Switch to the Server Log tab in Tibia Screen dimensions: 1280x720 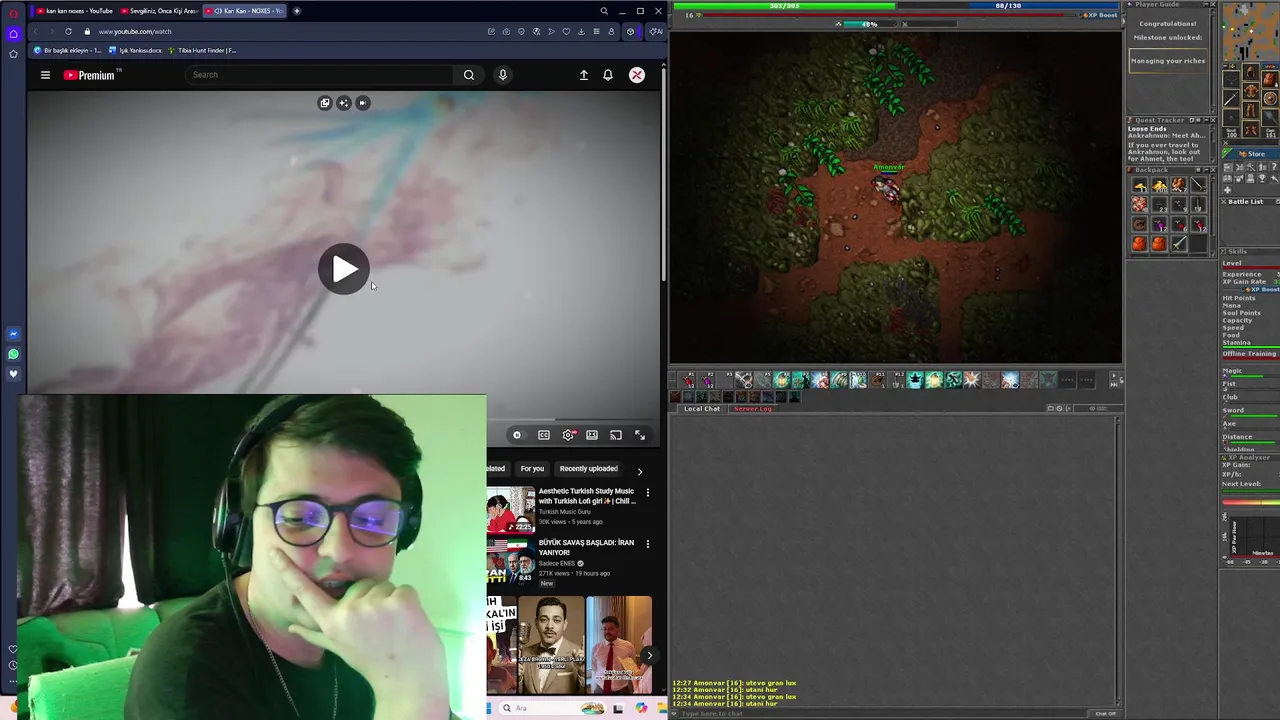click(x=753, y=408)
